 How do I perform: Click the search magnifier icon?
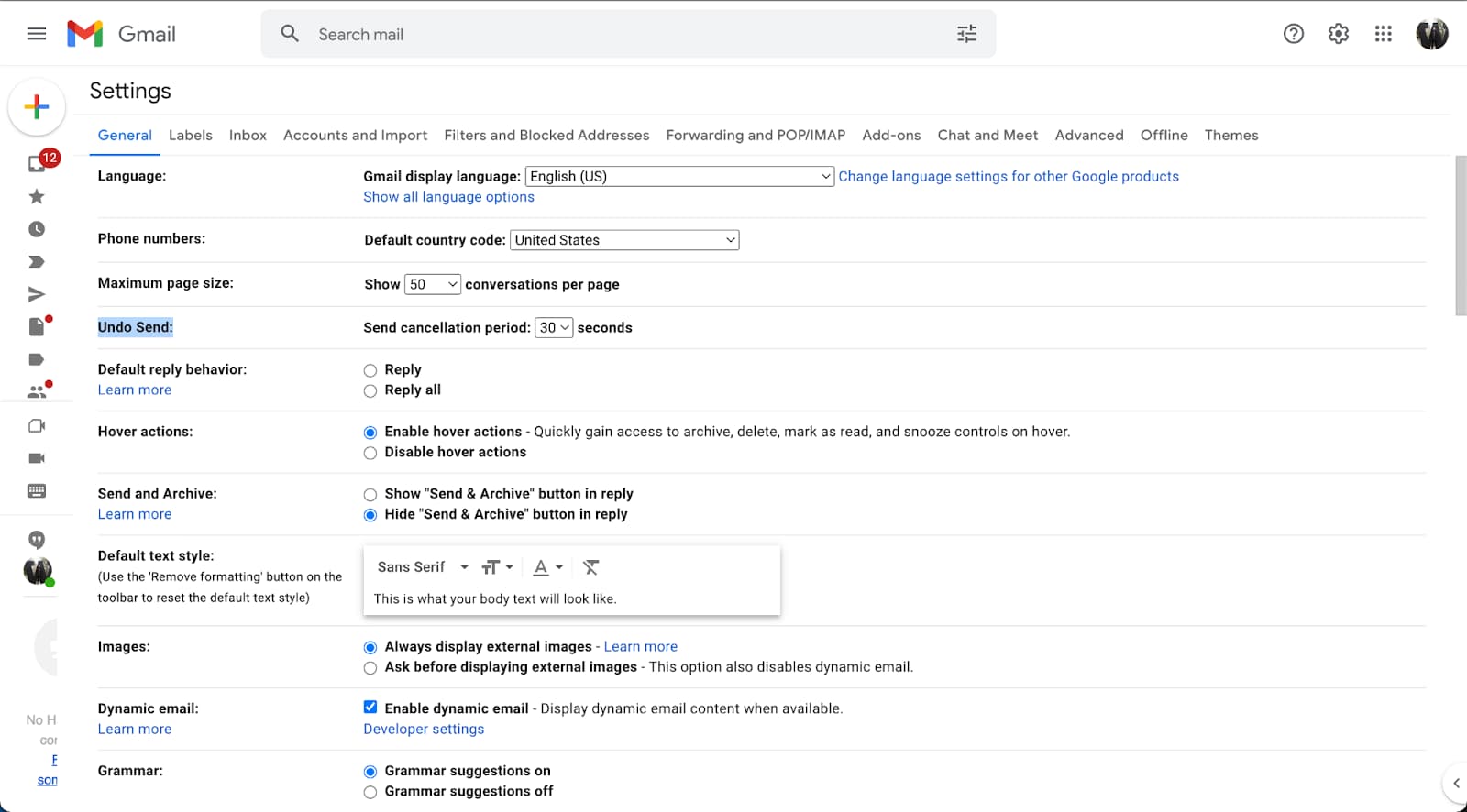(290, 34)
